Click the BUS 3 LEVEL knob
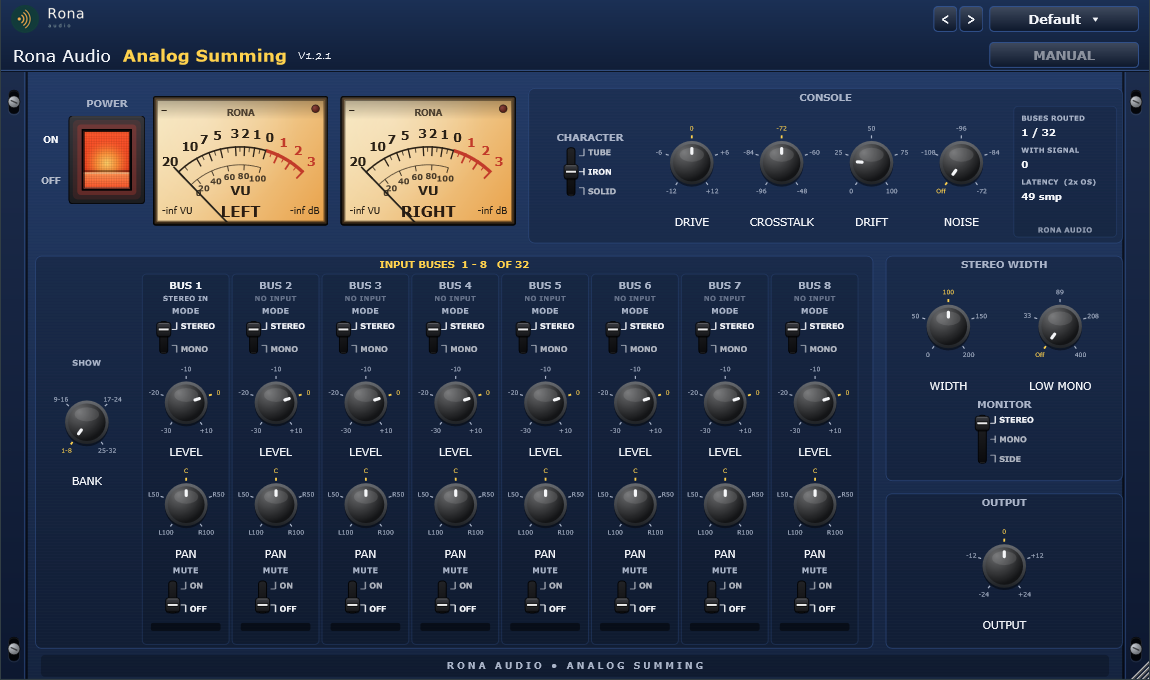This screenshot has width=1150, height=680. 365,403
